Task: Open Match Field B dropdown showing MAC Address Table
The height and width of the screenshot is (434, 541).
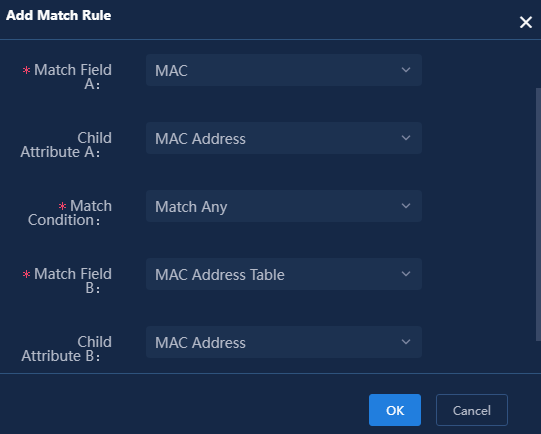Action: click(284, 274)
